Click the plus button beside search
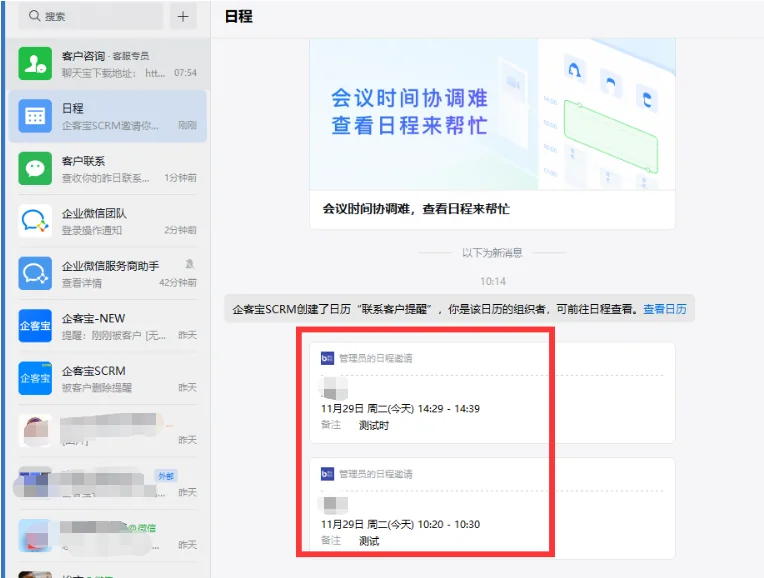This screenshot has width=764, height=578. 183,16
